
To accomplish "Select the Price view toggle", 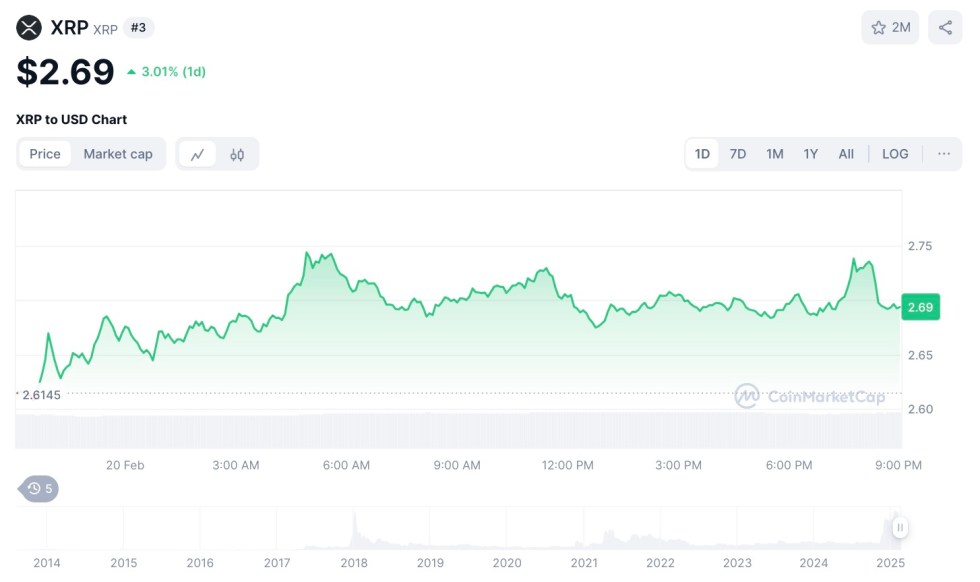I will (x=45, y=154).
